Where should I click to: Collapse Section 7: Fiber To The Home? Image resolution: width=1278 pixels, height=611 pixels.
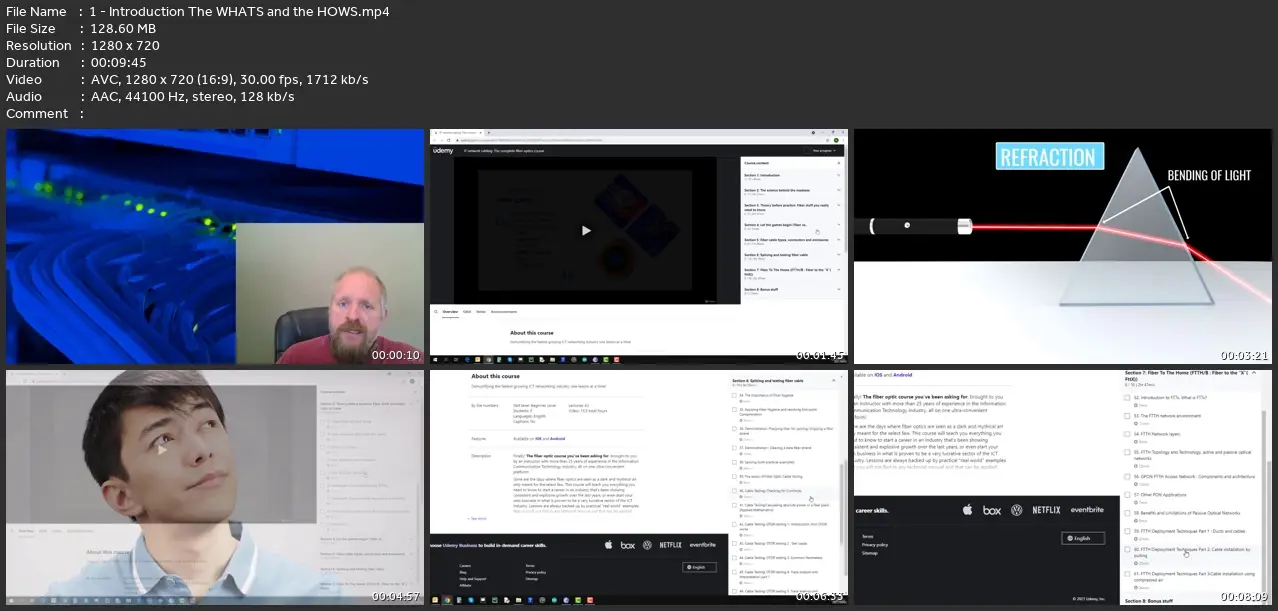(1254, 373)
